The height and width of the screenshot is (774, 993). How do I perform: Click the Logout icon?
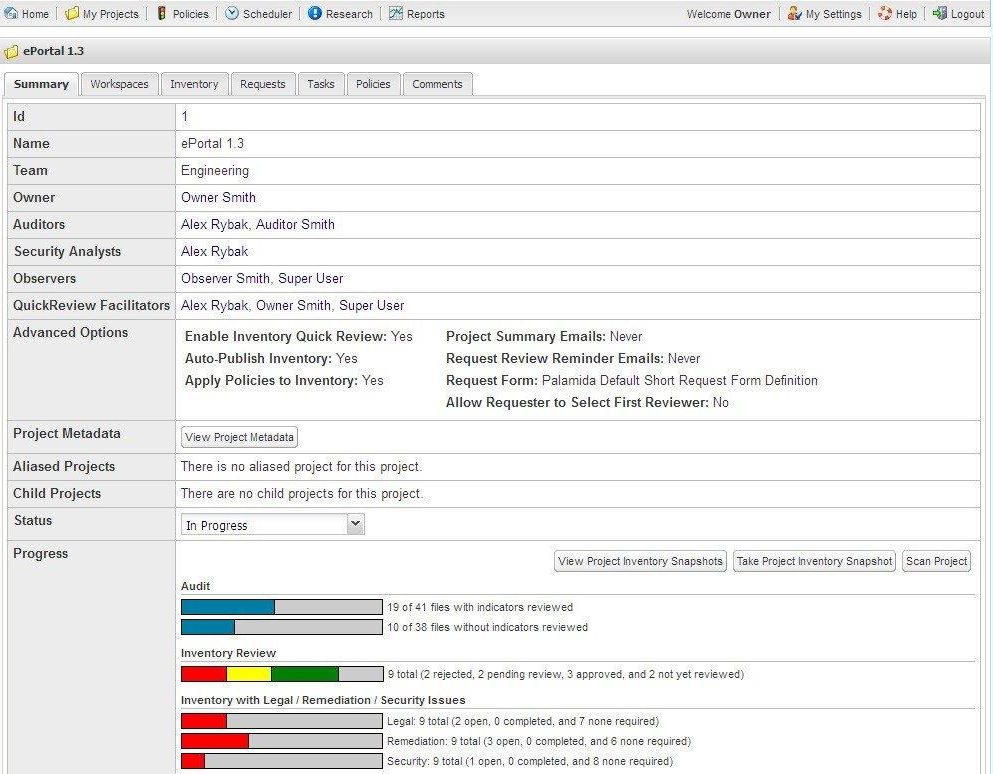(940, 14)
